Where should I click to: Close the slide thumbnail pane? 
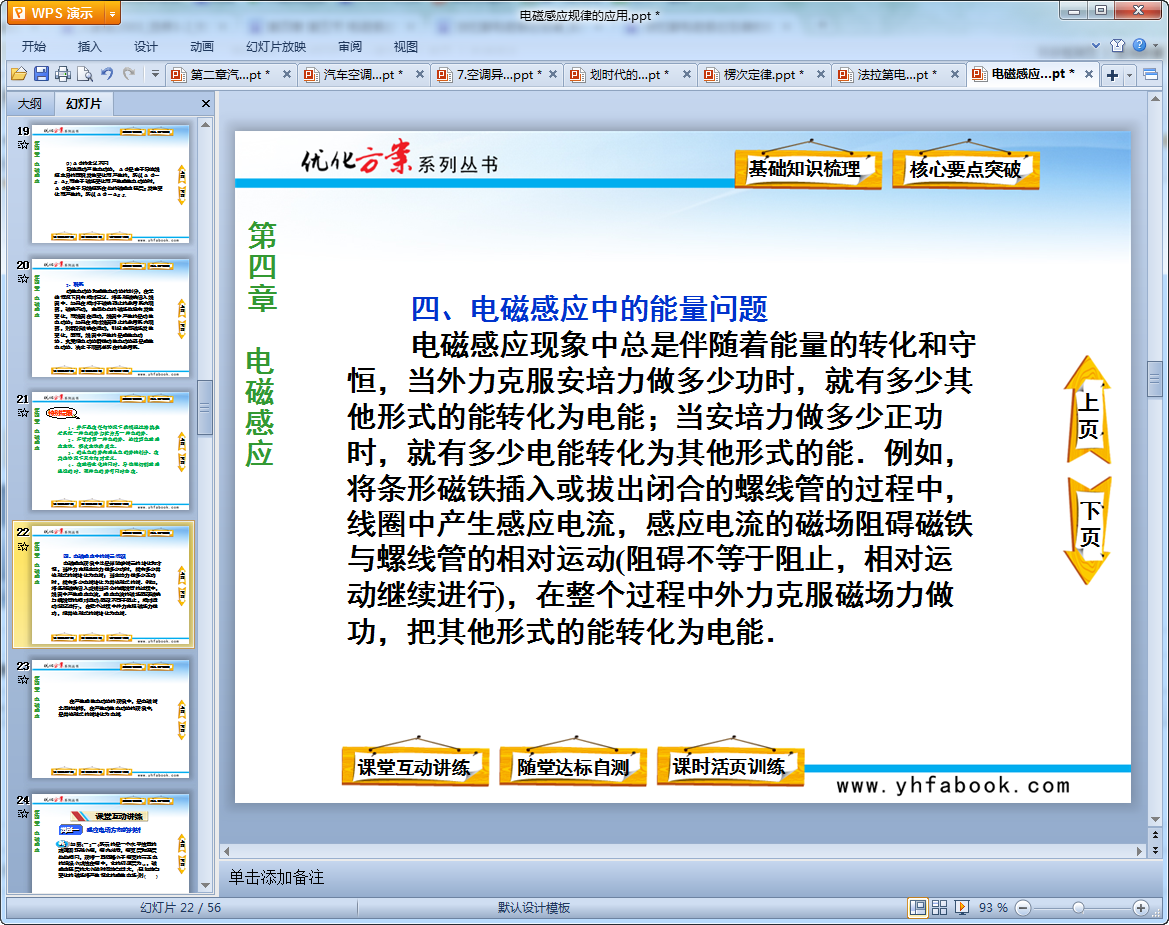(x=206, y=104)
